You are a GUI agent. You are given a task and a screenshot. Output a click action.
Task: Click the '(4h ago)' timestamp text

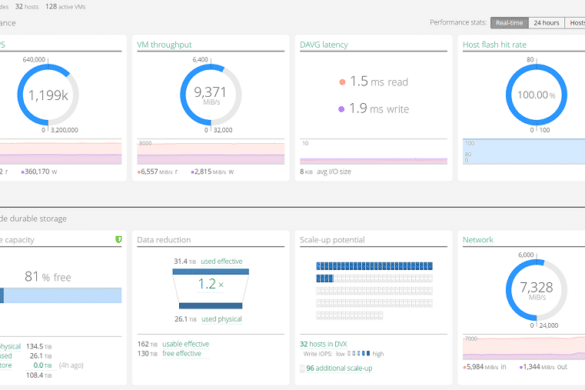pos(71,365)
